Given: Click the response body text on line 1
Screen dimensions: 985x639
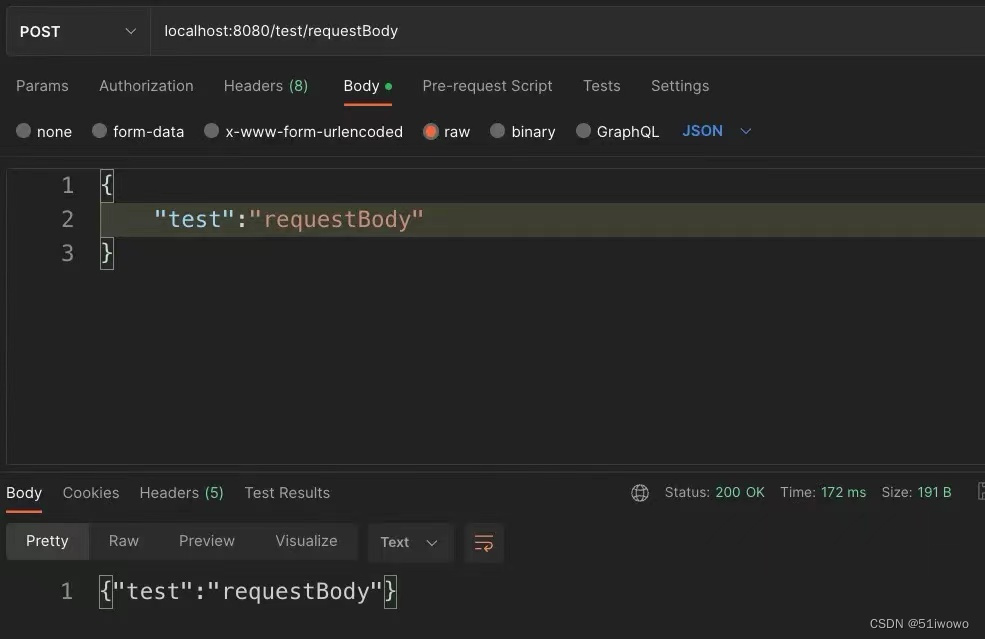Looking at the screenshot, I should [248, 592].
